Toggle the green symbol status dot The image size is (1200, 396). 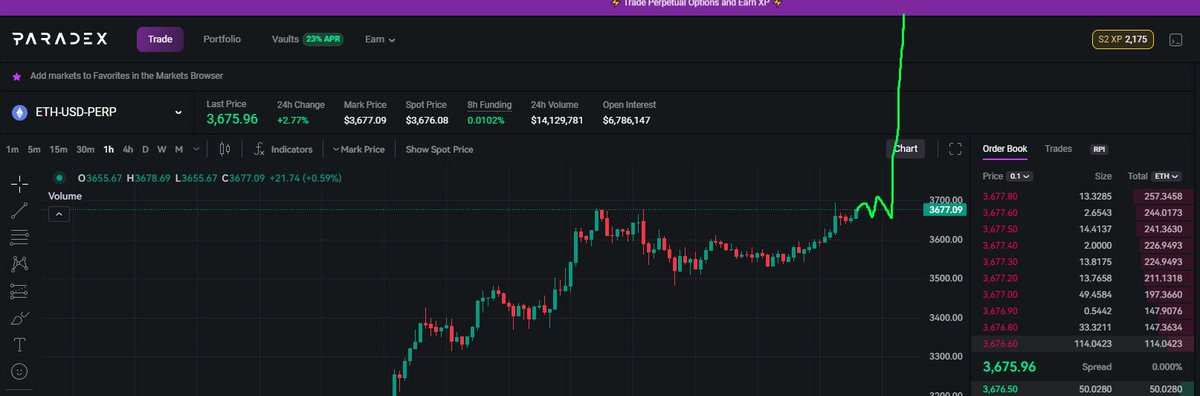[x=59, y=178]
